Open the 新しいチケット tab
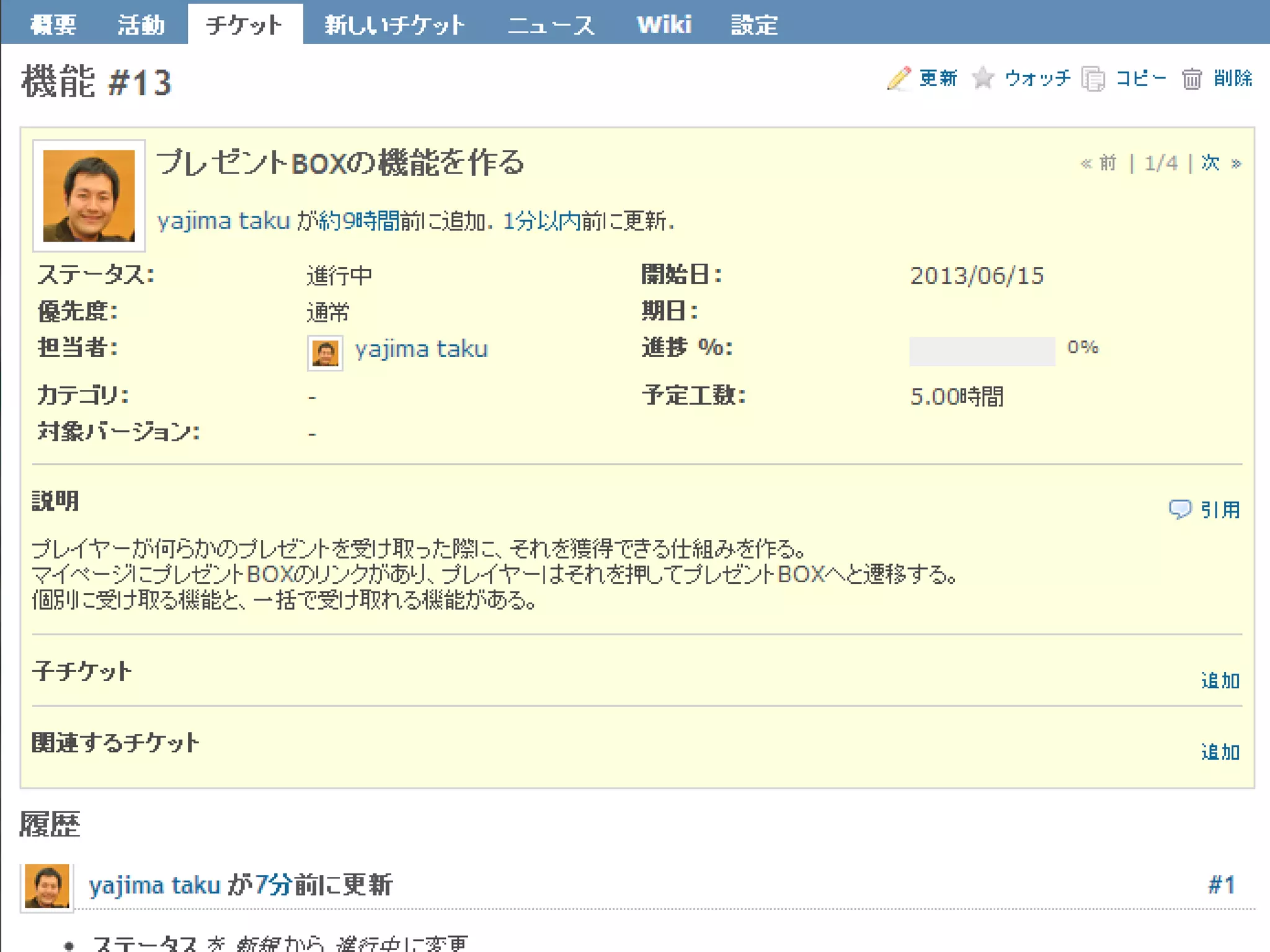This screenshot has width=1270, height=952. point(395,25)
